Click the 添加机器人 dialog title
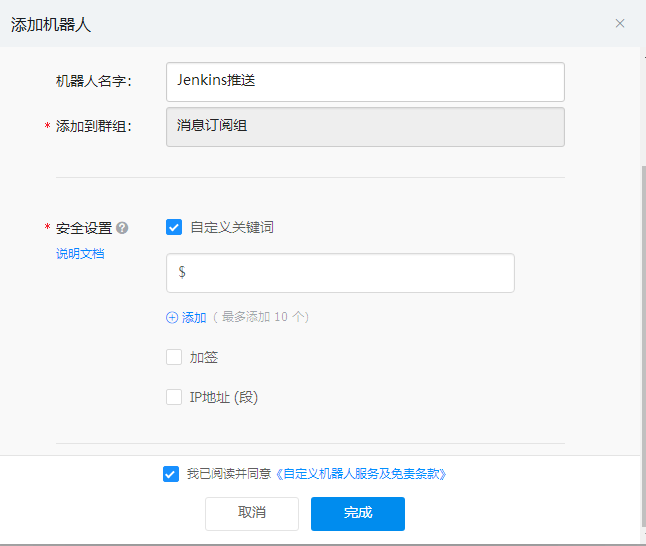This screenshot has width=646, height=546. [51, 25]
